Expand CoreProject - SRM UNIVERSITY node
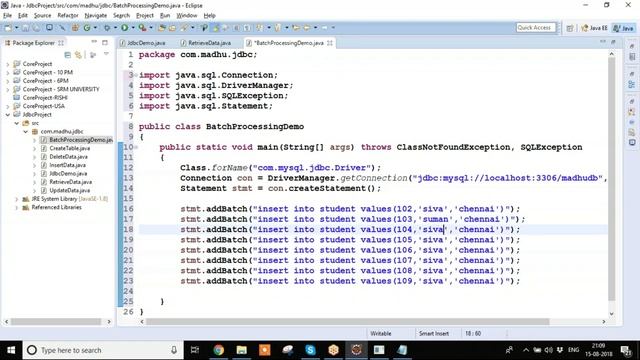 coord(8,89)
